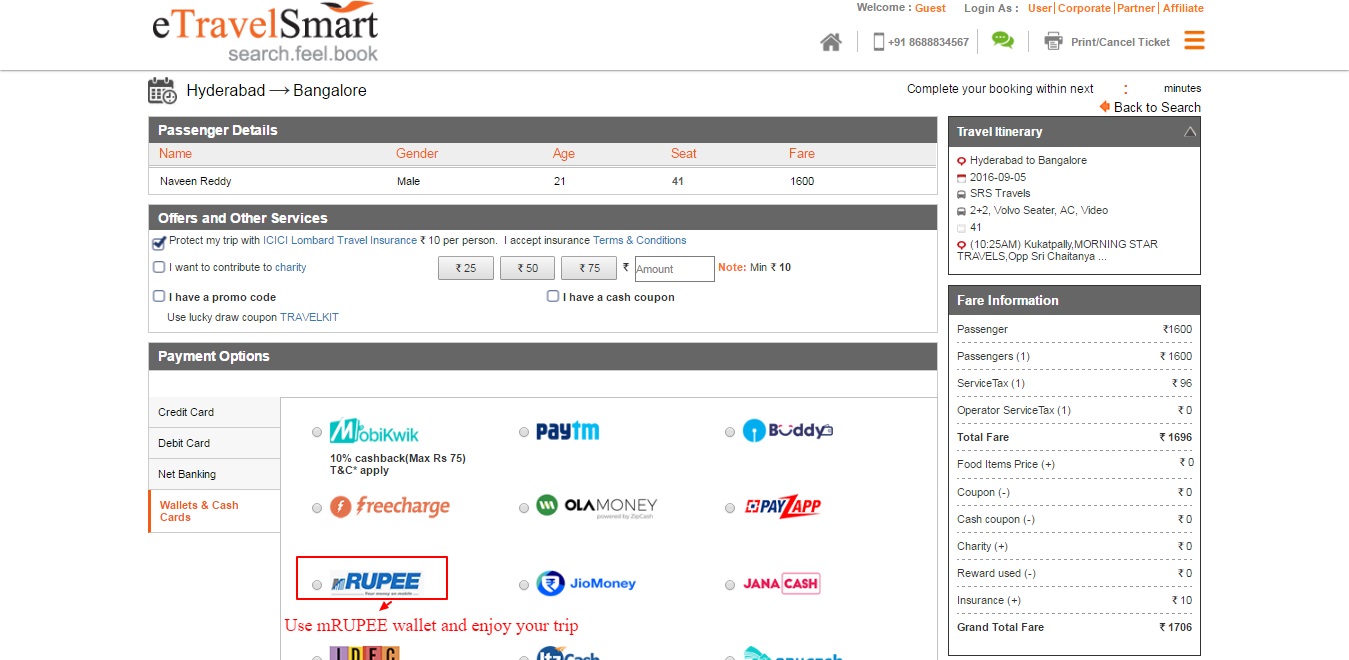The height and width of the screenshot is (660, 1349).
Task: Open insurance Terms & Conditions link
Action: [640, 240]
